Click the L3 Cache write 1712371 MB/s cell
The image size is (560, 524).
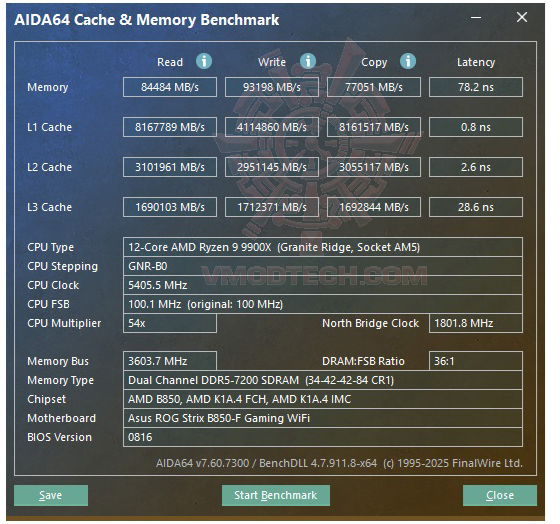pos(272,207)
